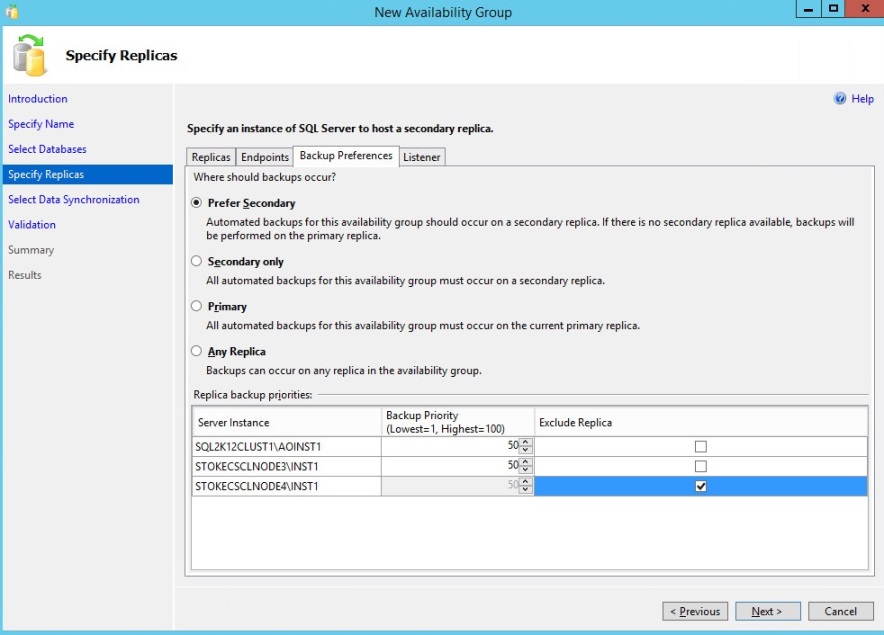The image size is (884, 635).
Task: Click the Next button
Action: [767, 611]
